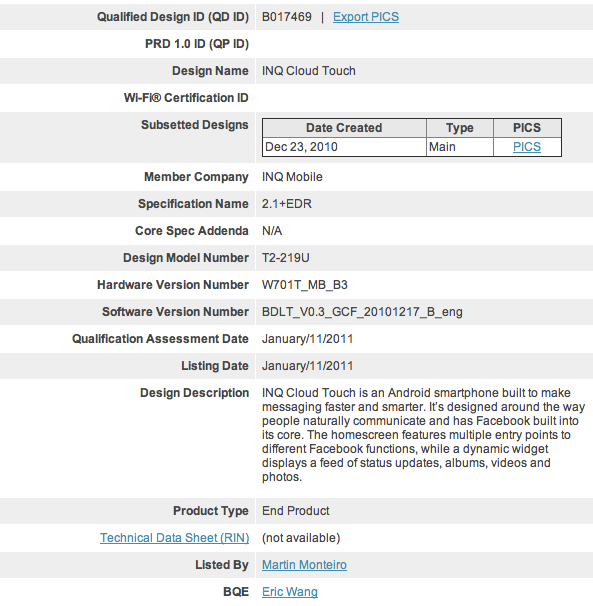Click the Subsetted Designs label
Viewport: 593px width, 606px height.
click(x=194, y=125)
